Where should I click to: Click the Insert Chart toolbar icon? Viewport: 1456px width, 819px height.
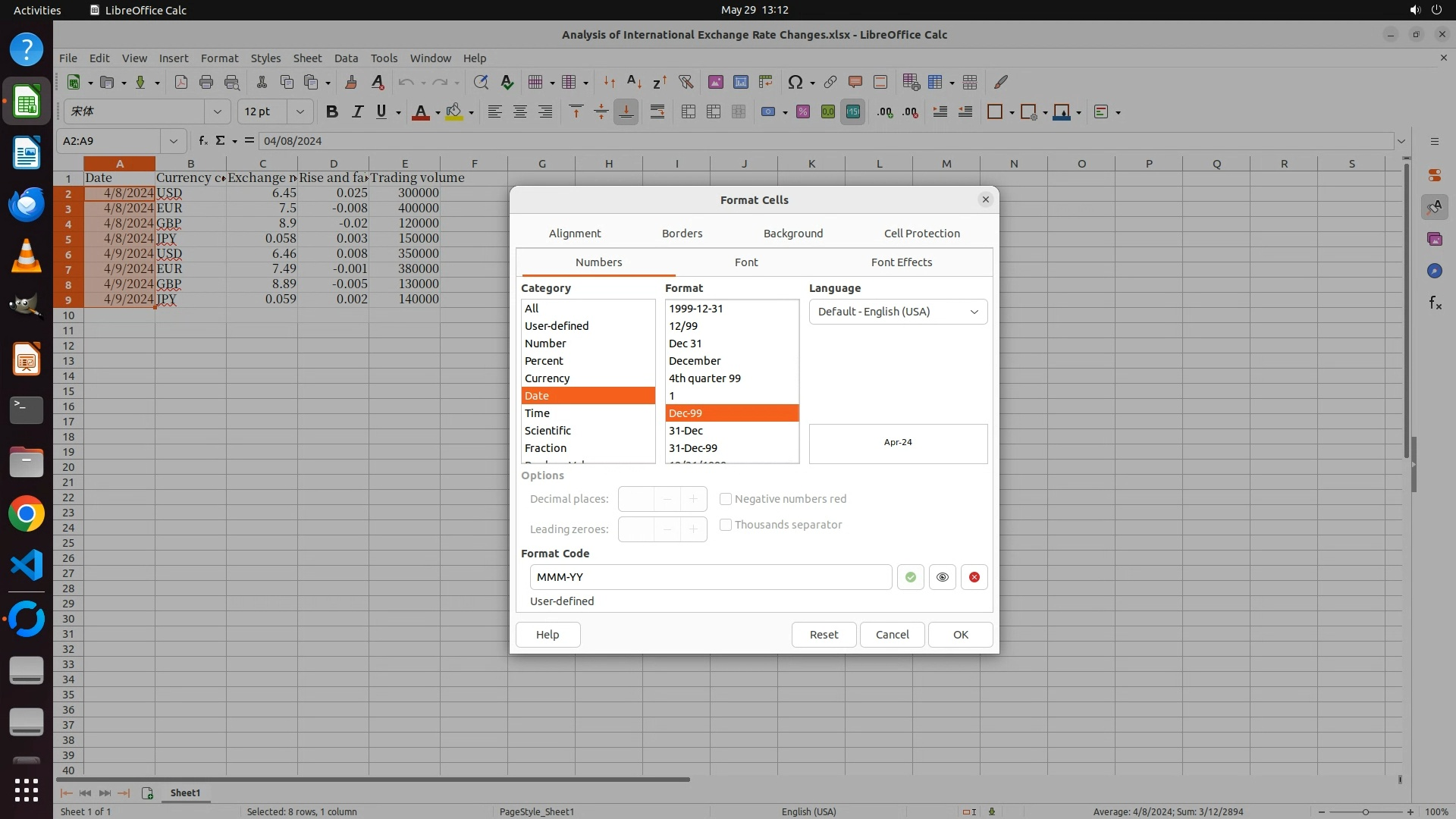(740, 82)
